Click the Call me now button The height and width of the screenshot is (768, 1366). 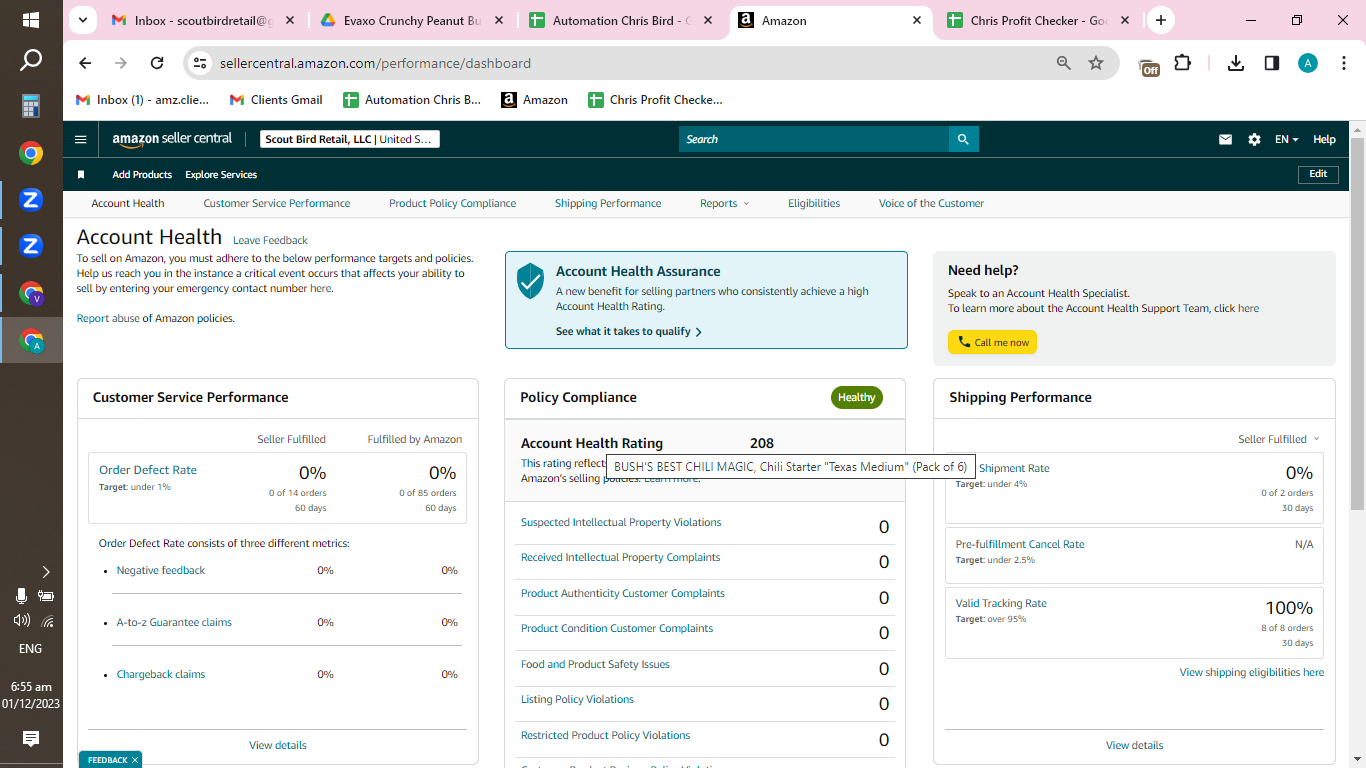[x=992, y=342]
